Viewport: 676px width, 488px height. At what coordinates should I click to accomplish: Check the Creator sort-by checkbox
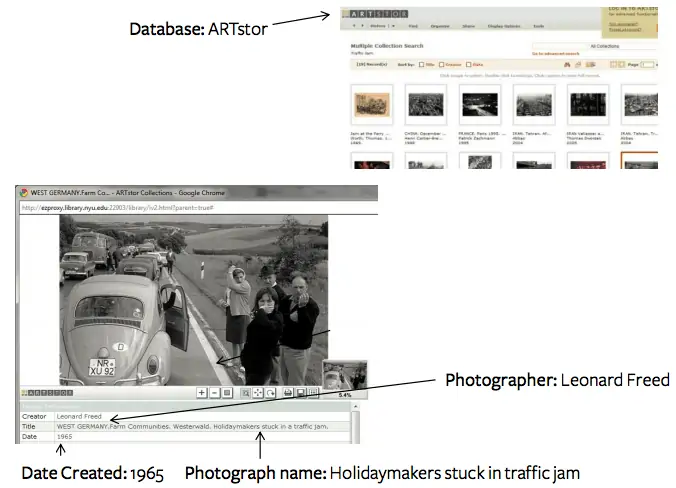click(442, 64)
